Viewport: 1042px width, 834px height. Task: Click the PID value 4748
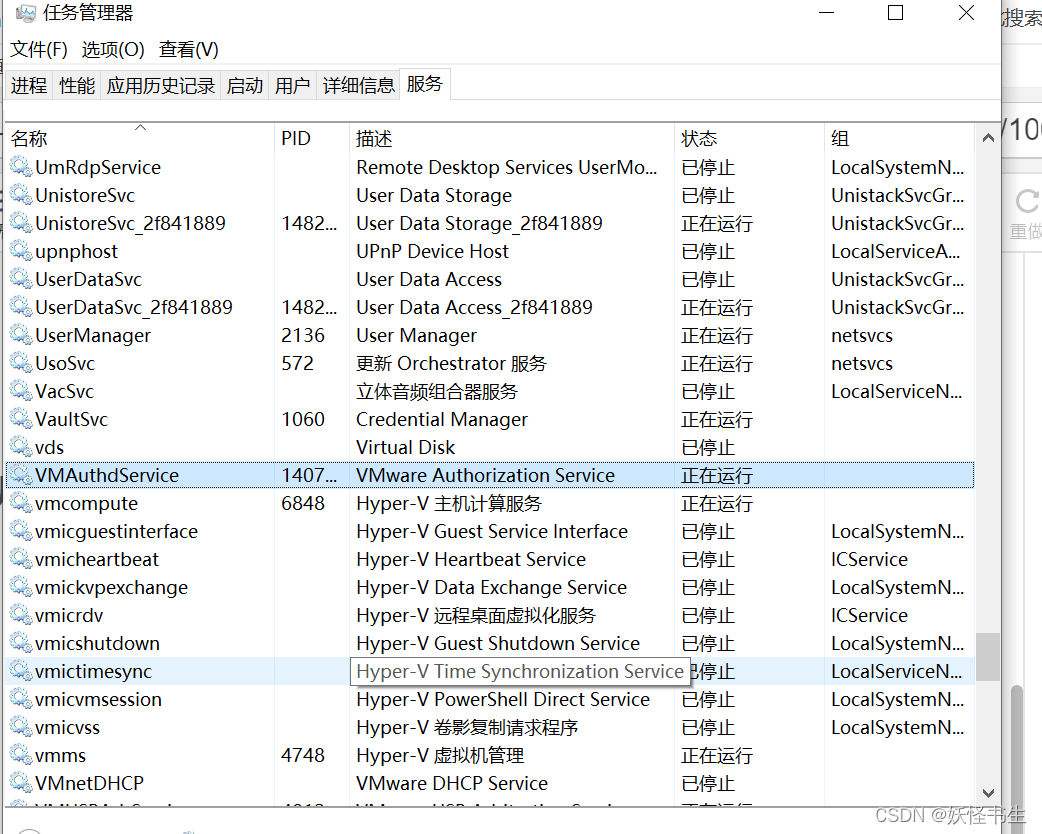point(303,755)
